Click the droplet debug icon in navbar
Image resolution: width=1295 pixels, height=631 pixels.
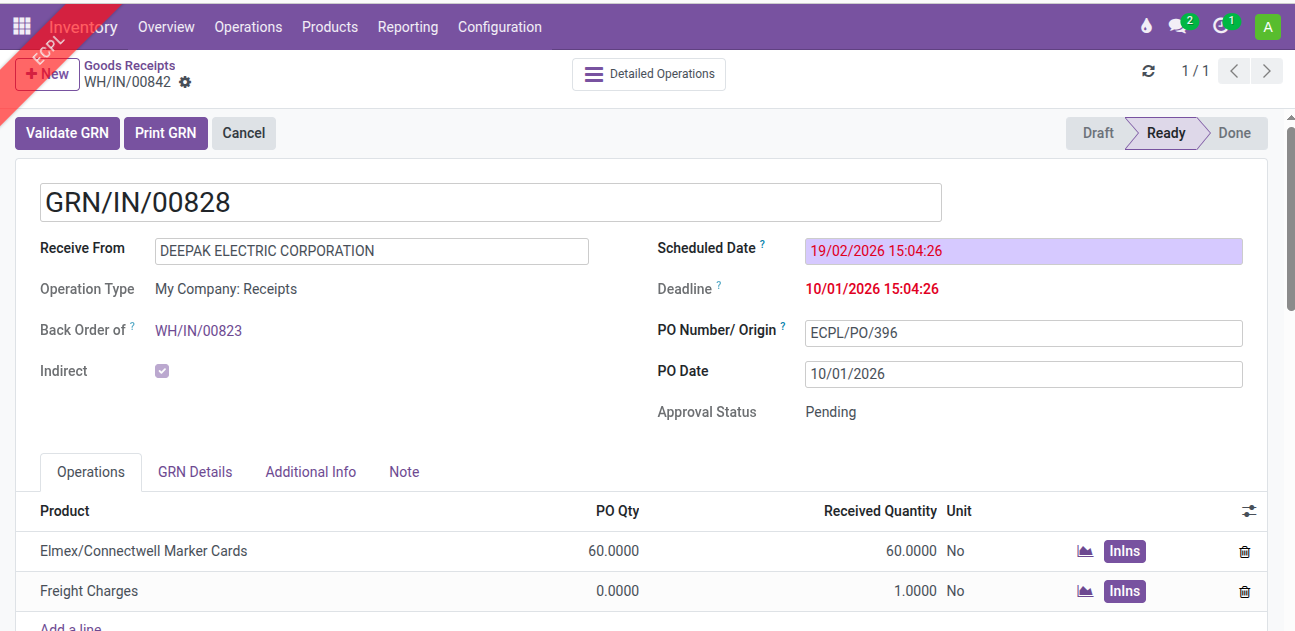click(1146, 27)
